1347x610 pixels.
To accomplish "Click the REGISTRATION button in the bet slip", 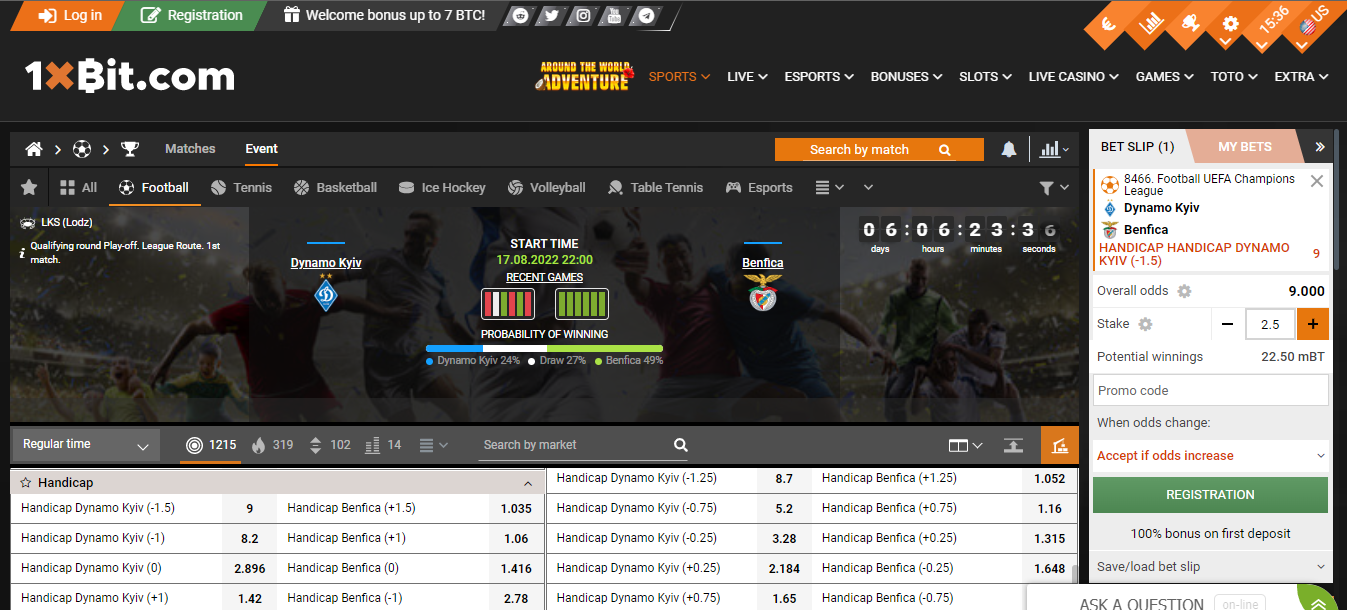I will click(x=1209, y=494).
